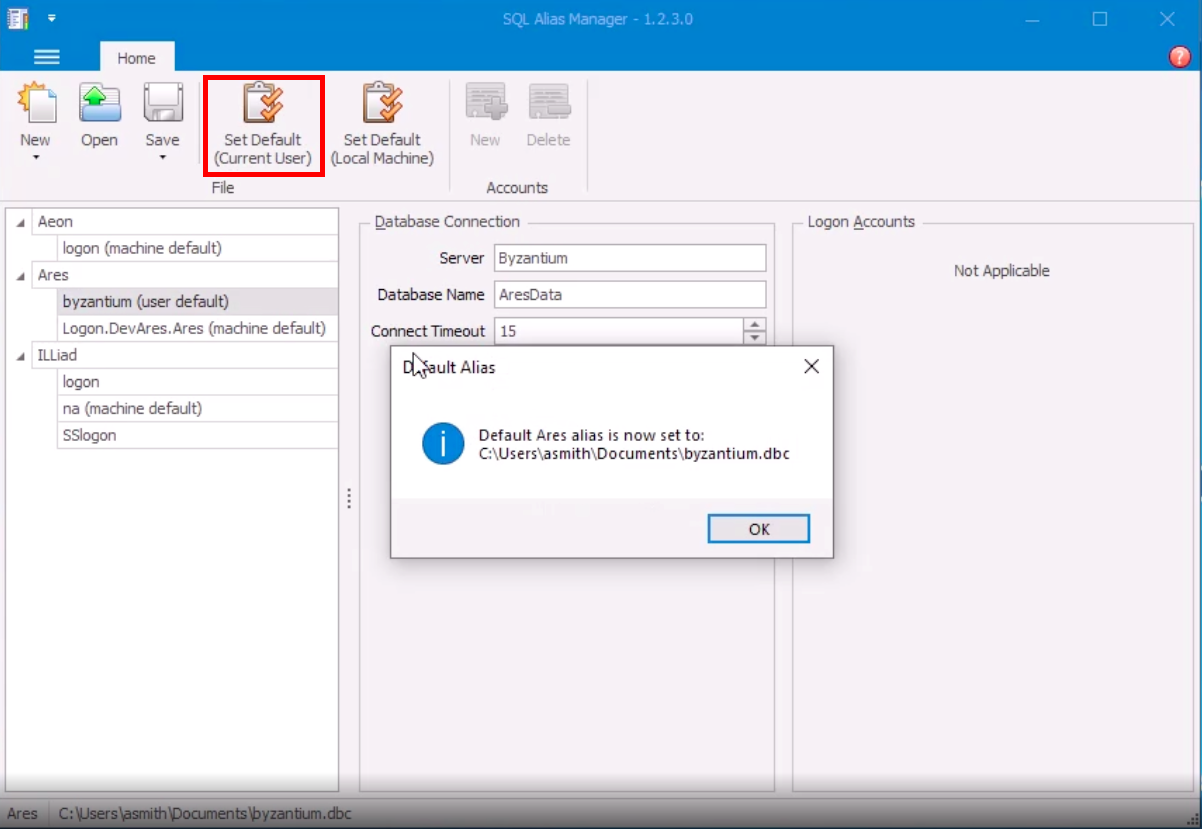1202x829 pixels.
Task: Create a New alias file
Action: coord(36,115)
